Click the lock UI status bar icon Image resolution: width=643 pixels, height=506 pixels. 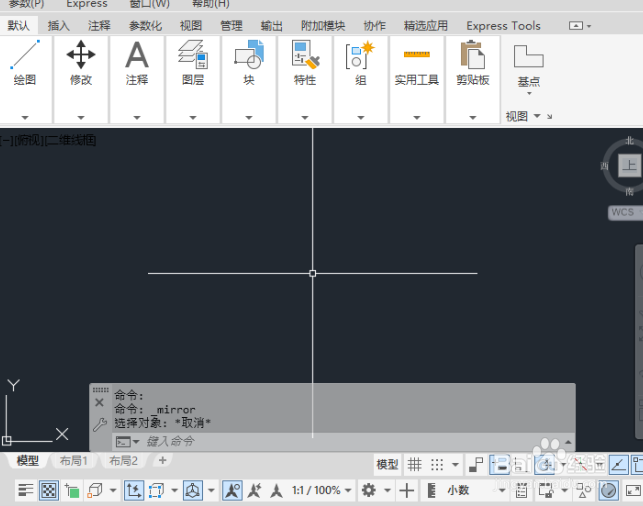[547, 490]
